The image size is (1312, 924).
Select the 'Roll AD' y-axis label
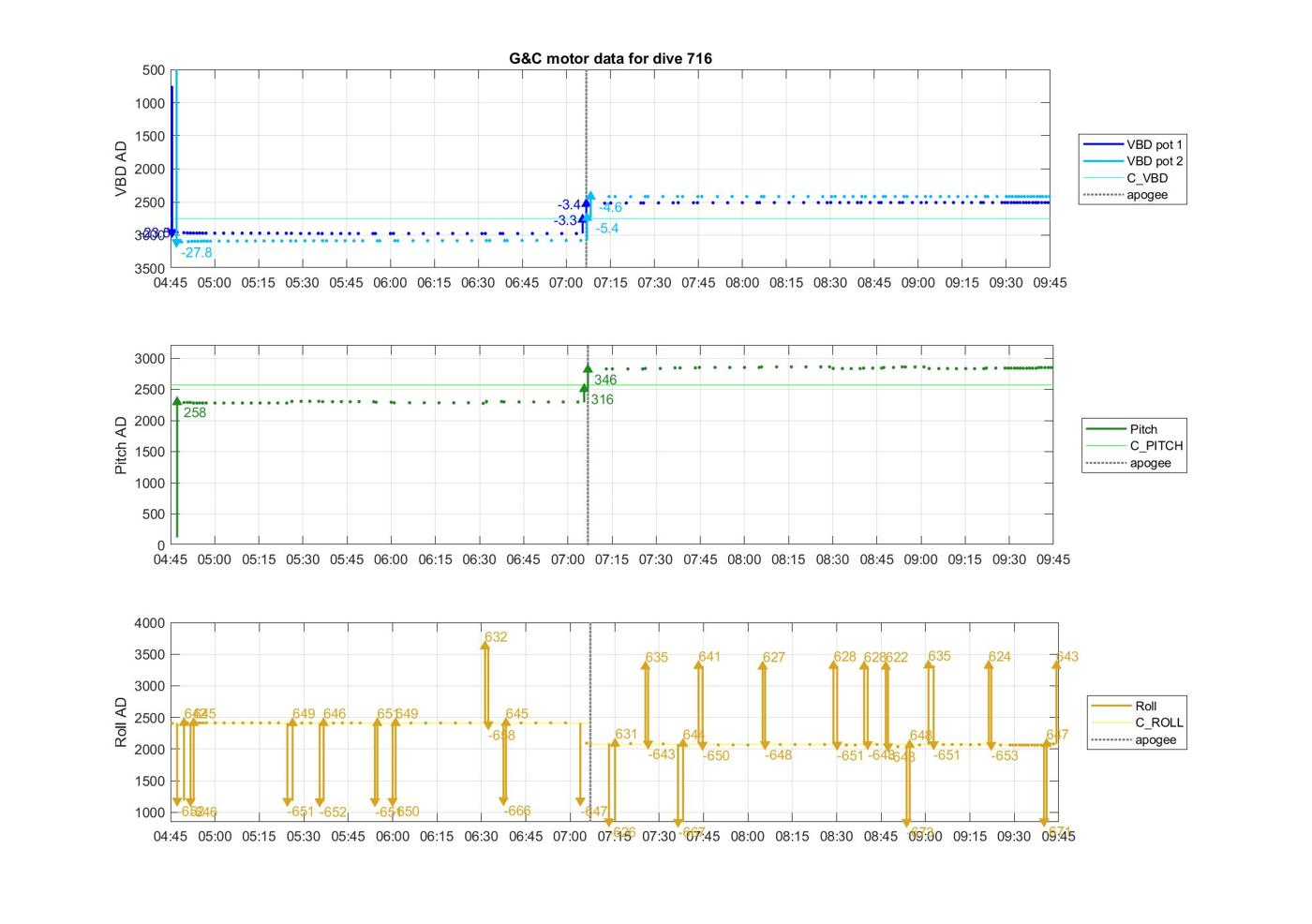click(x=121, y=722)
